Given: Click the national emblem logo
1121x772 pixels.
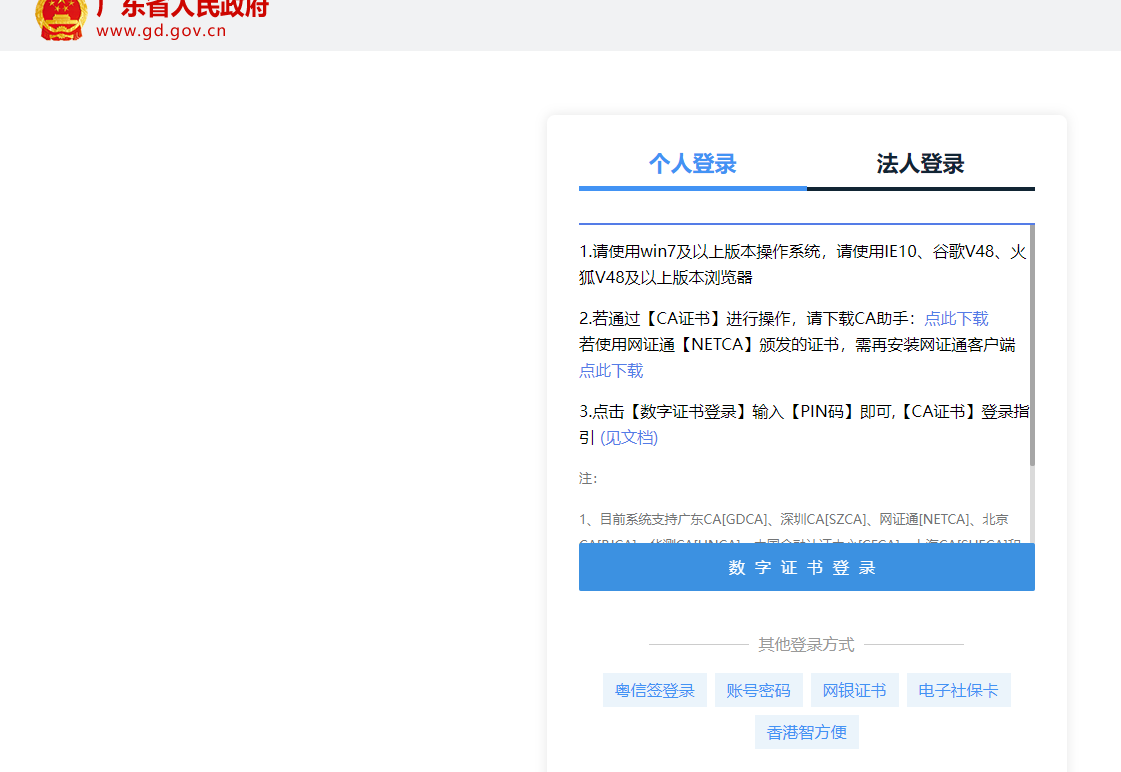Looking at the screenshot, I should 61,18.
